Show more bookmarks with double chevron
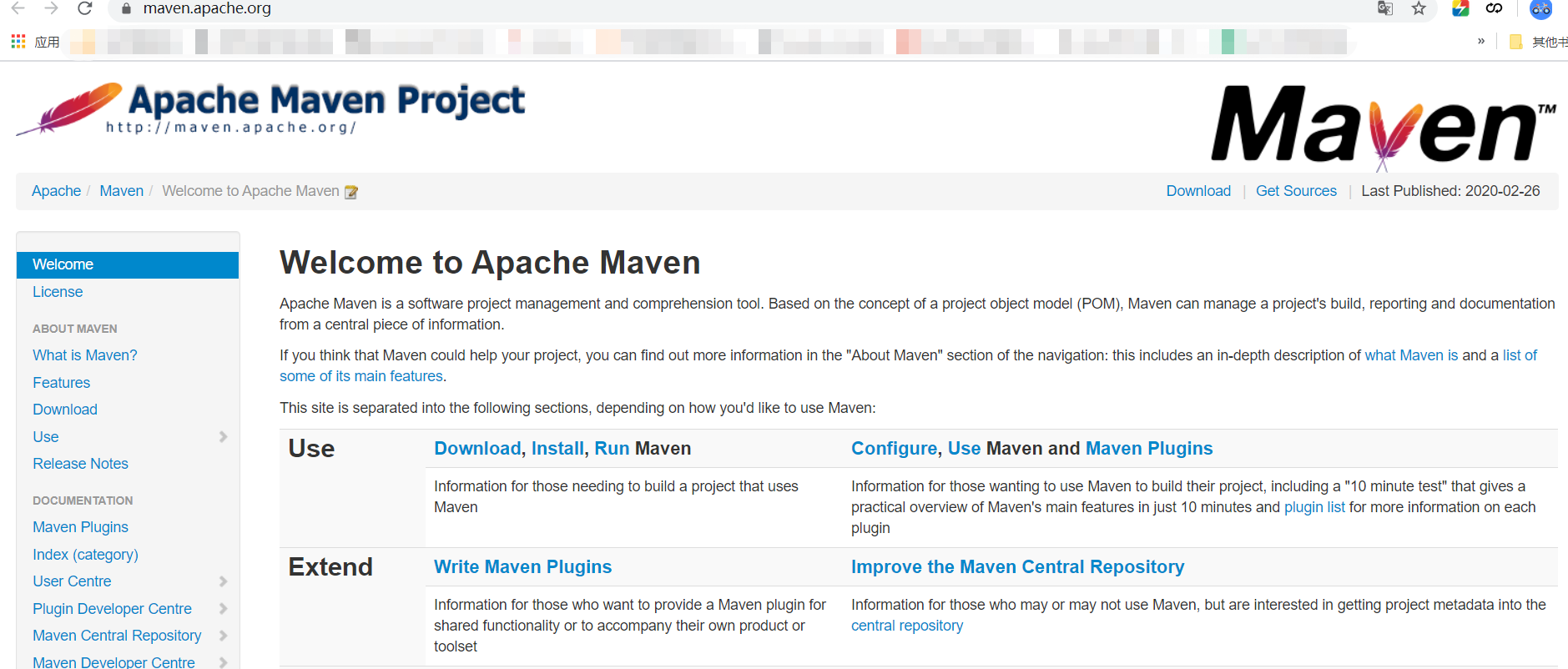This screenshot has height=669, width=1568. pos(1481,41)
